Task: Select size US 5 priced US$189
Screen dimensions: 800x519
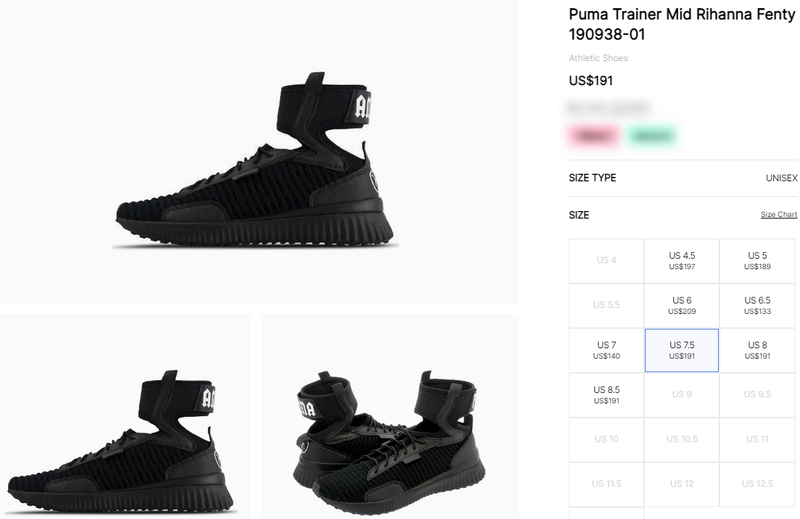Action: tap(758, 261)
